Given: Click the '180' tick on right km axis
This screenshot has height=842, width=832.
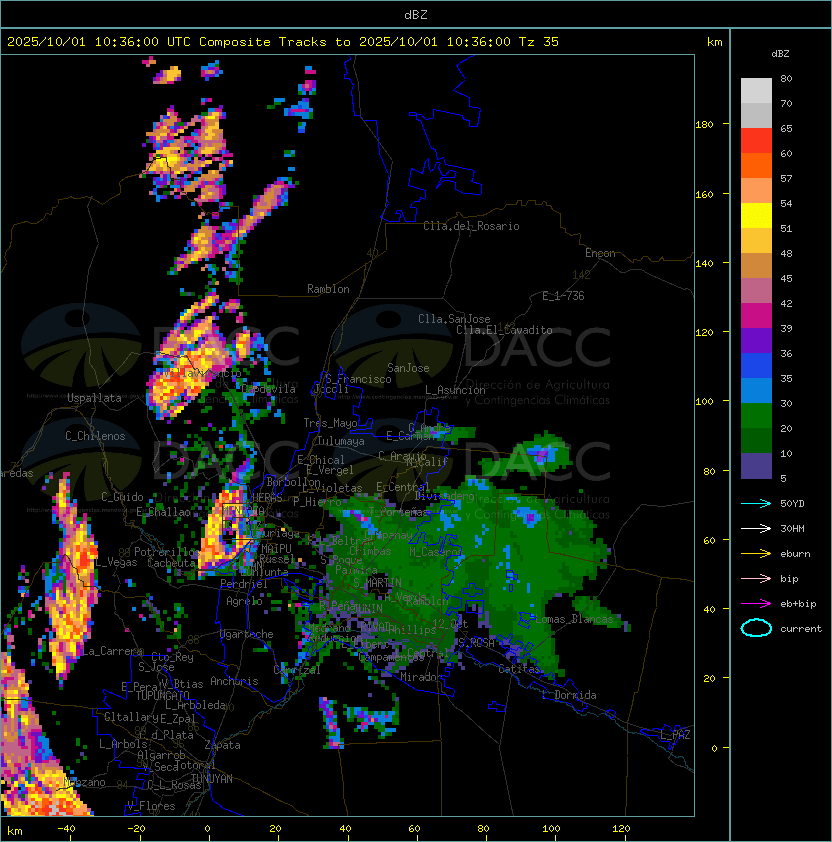Looking at the screenshot, I should (704, 125).
